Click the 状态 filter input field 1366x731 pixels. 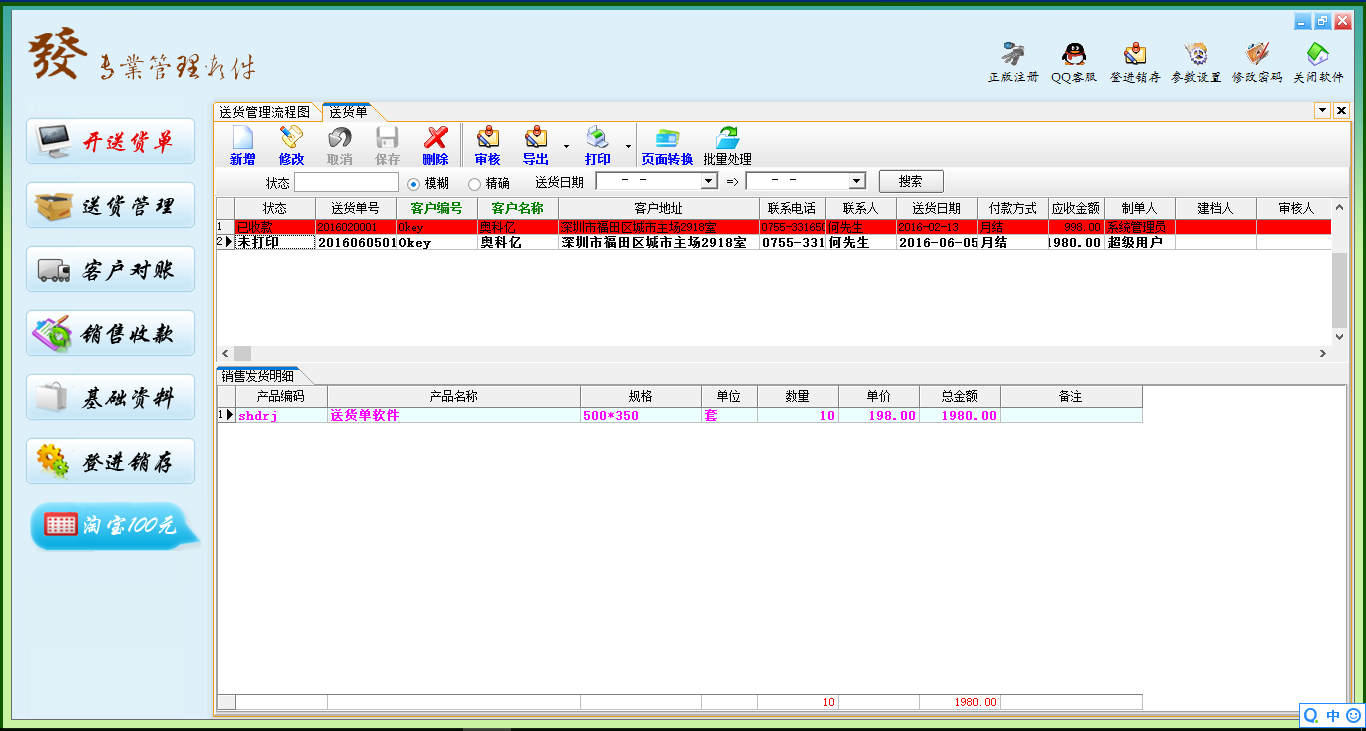point(346,182)
